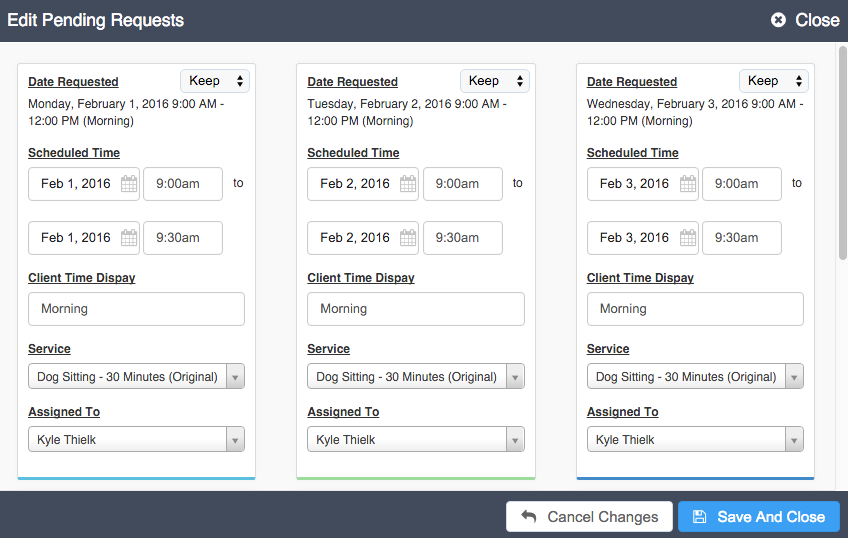Click the Save And Close button
848x538 pixels.
coord(759,517)
